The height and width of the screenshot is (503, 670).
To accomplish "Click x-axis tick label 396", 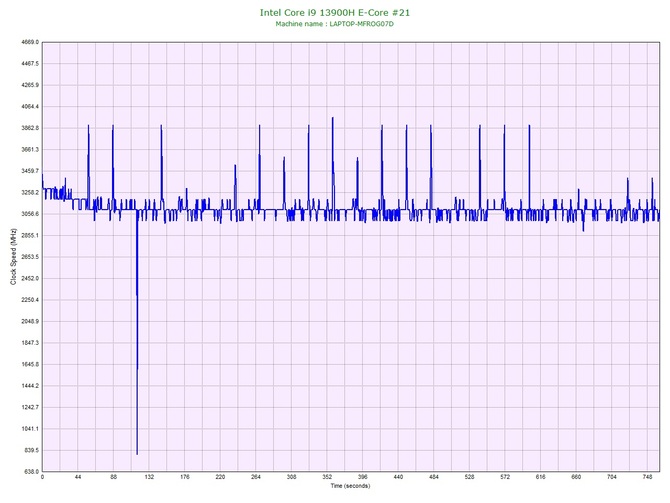I will 362,477.
